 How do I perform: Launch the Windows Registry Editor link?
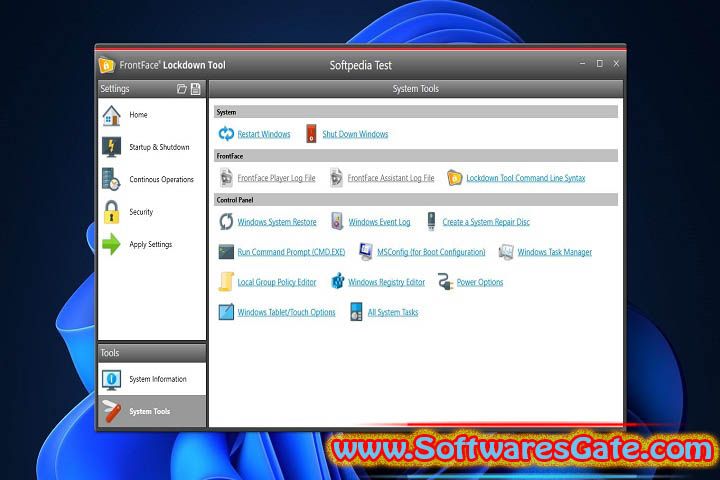[x=386, y=282]
